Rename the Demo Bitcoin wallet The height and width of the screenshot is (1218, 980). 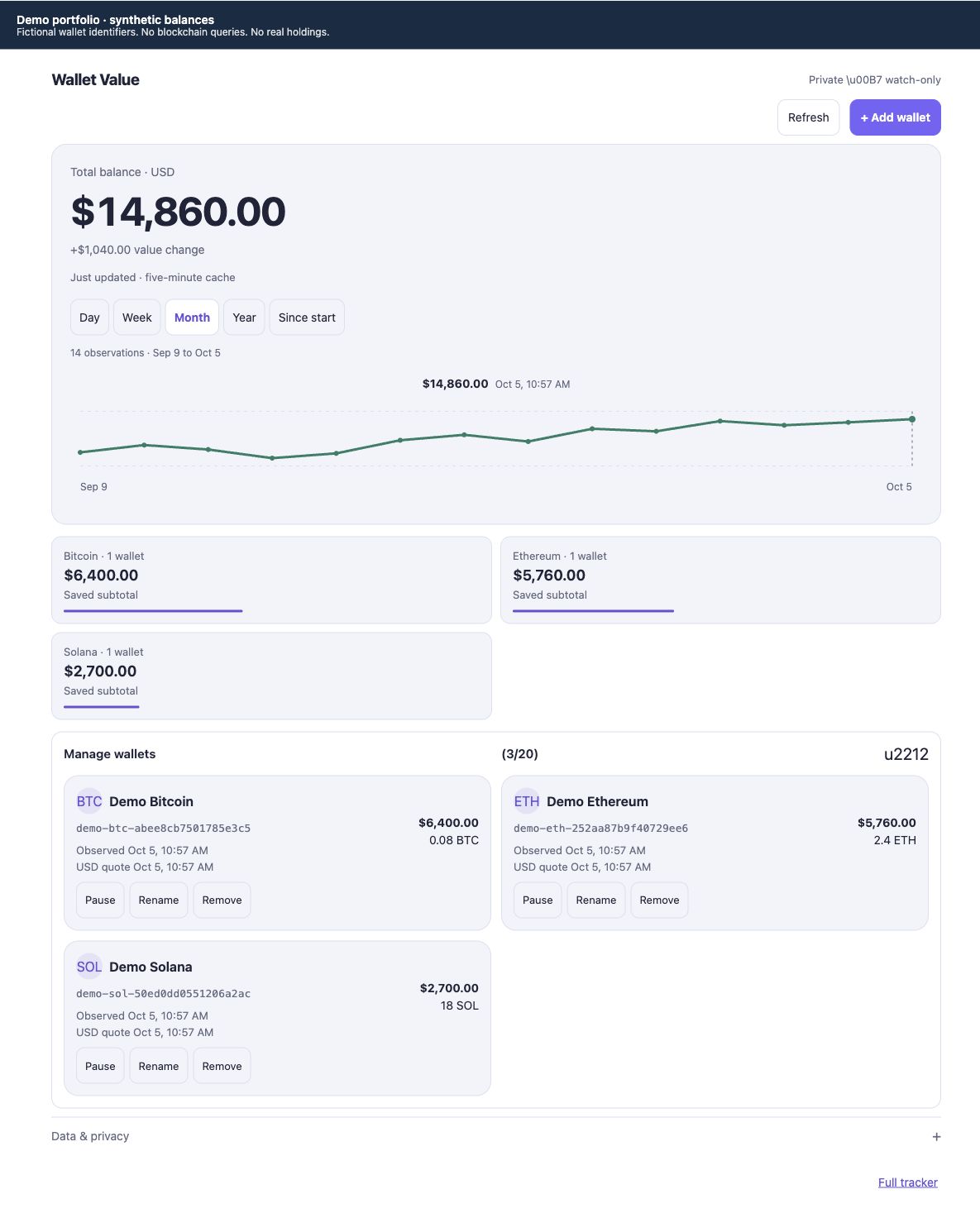pyautogui.click(x=159, y=900)
